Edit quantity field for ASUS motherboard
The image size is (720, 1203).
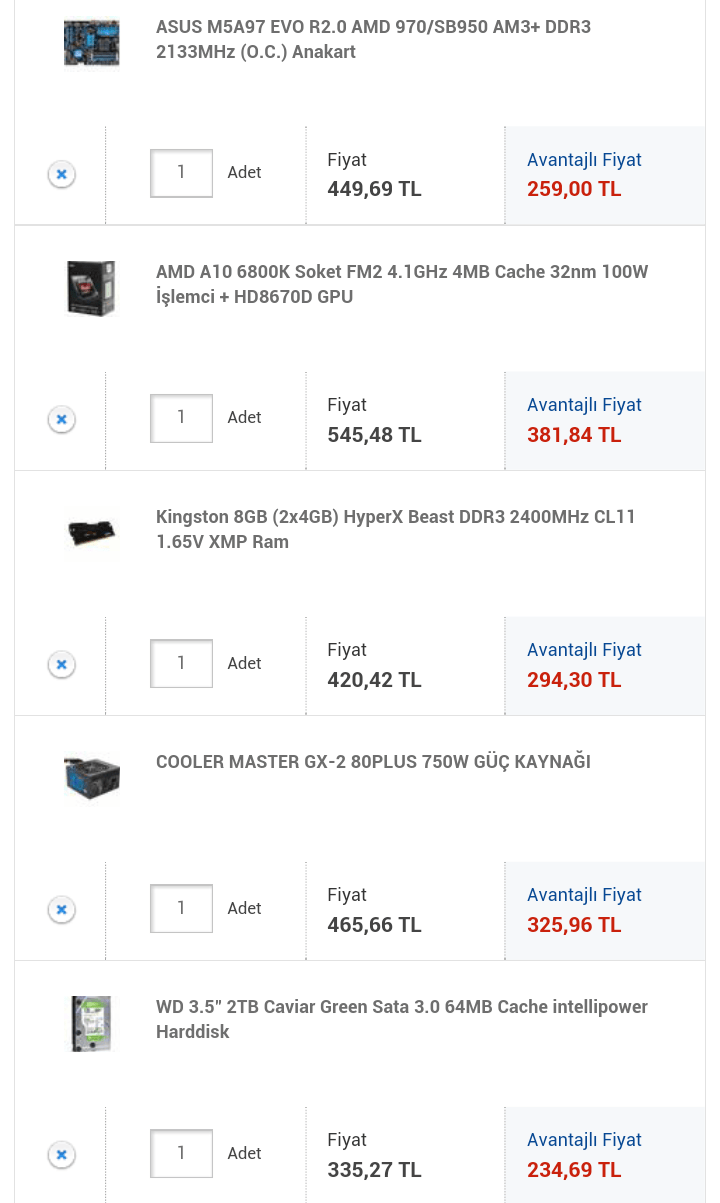pos(181,173)
